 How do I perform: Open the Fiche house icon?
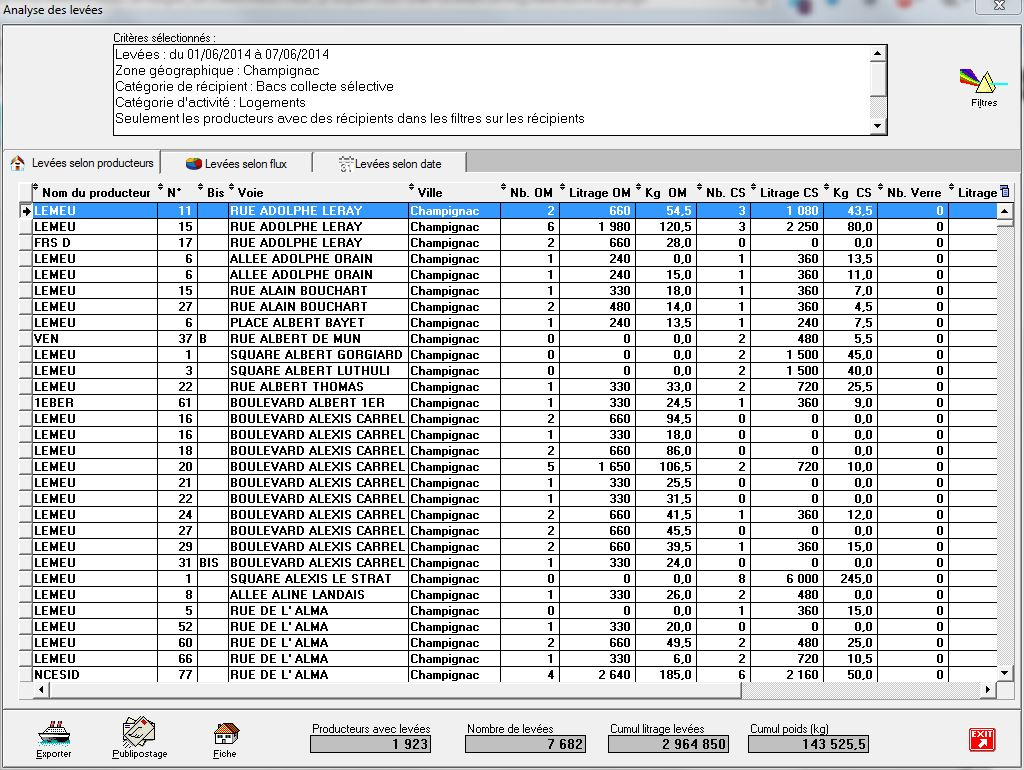coord(225,737)
